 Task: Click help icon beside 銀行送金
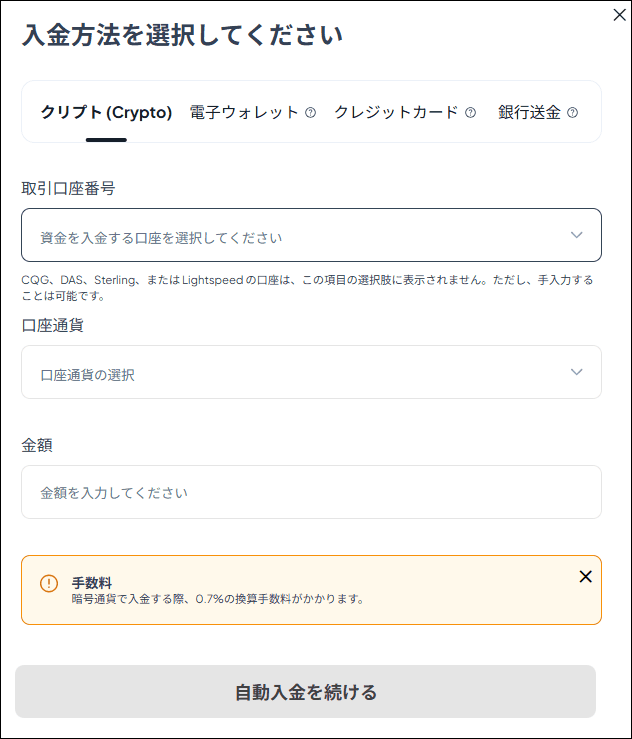point(572,113)
